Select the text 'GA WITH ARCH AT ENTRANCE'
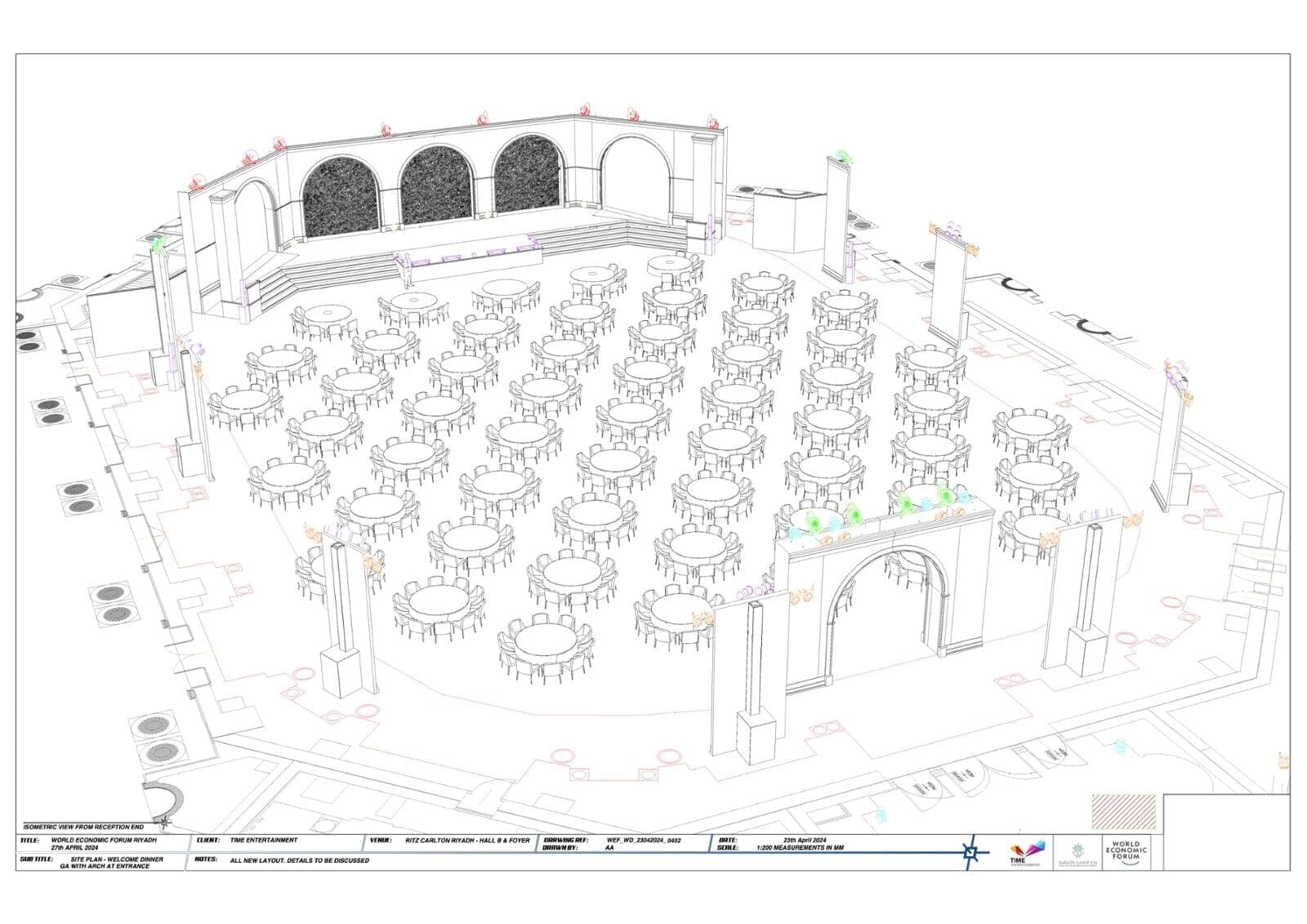 point(104,866)
